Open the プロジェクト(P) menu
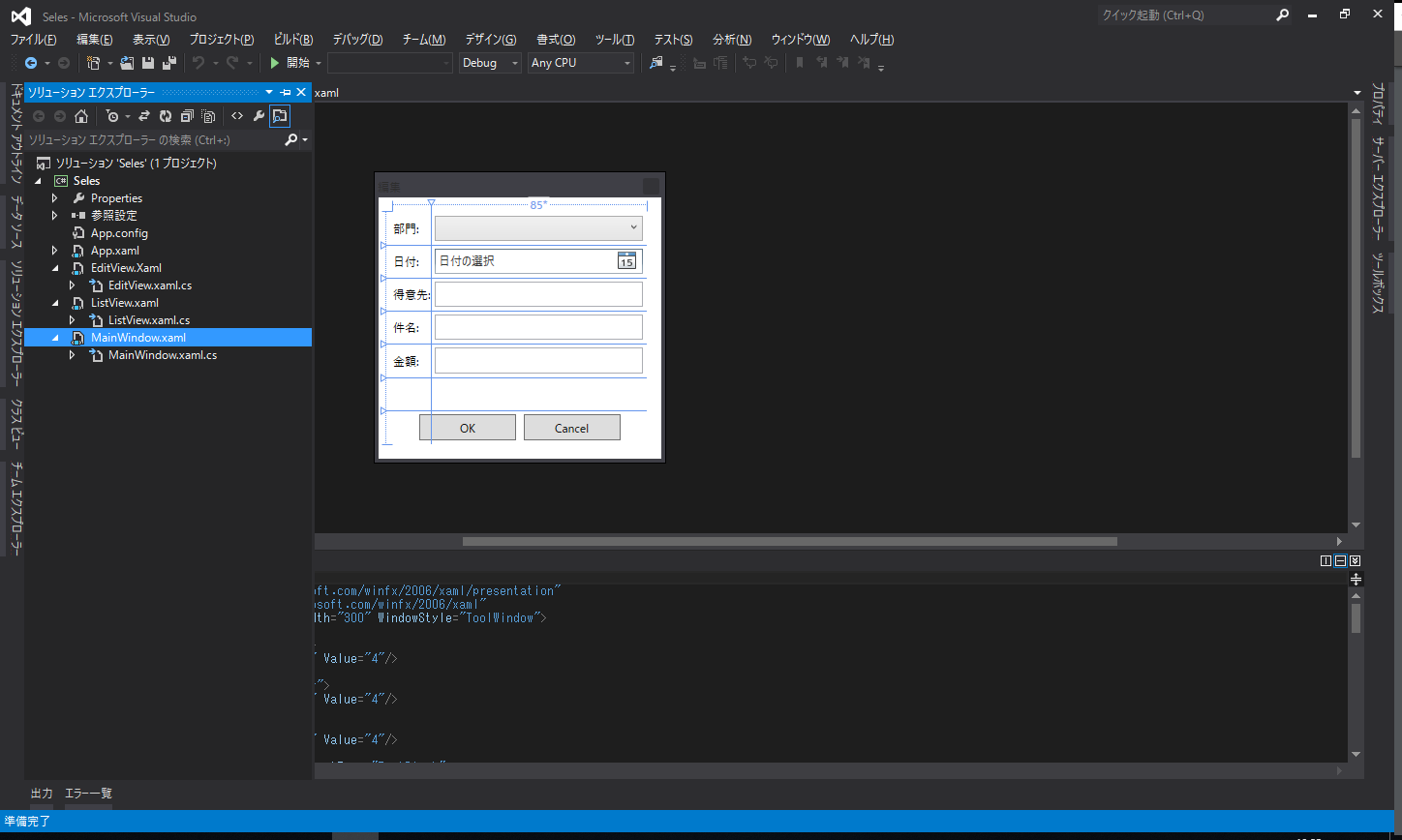Image resolution: width=1402 pixels, height=840 pixels. pyautogui.click(x=222, y=40)
